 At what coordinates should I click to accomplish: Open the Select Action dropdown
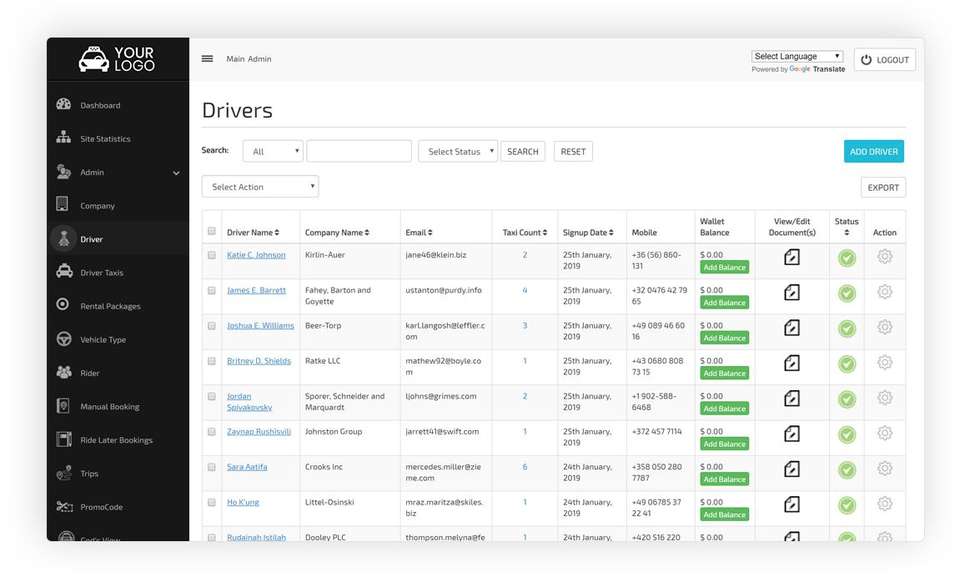click(x=260, y=187)
